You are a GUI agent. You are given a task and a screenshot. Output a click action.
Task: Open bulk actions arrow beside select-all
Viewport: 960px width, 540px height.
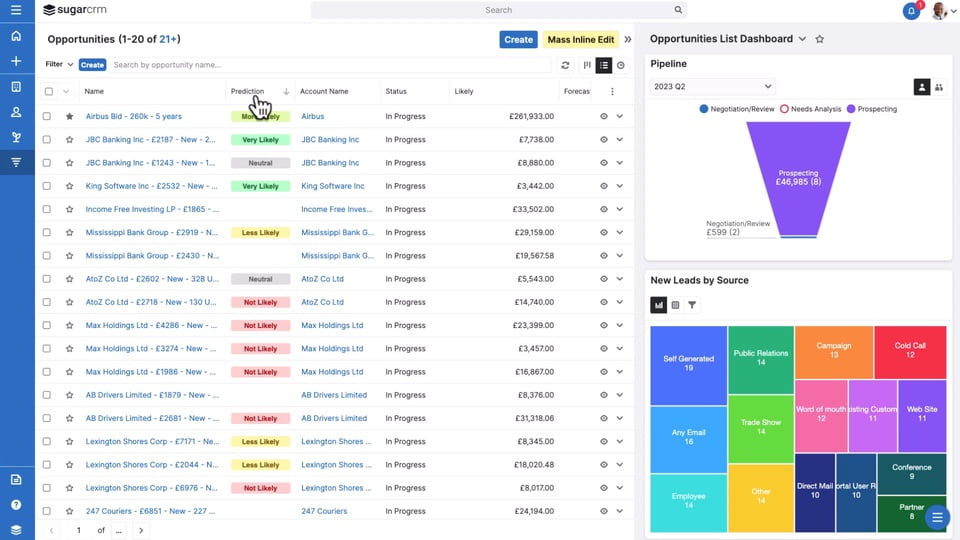pos(66,91)
